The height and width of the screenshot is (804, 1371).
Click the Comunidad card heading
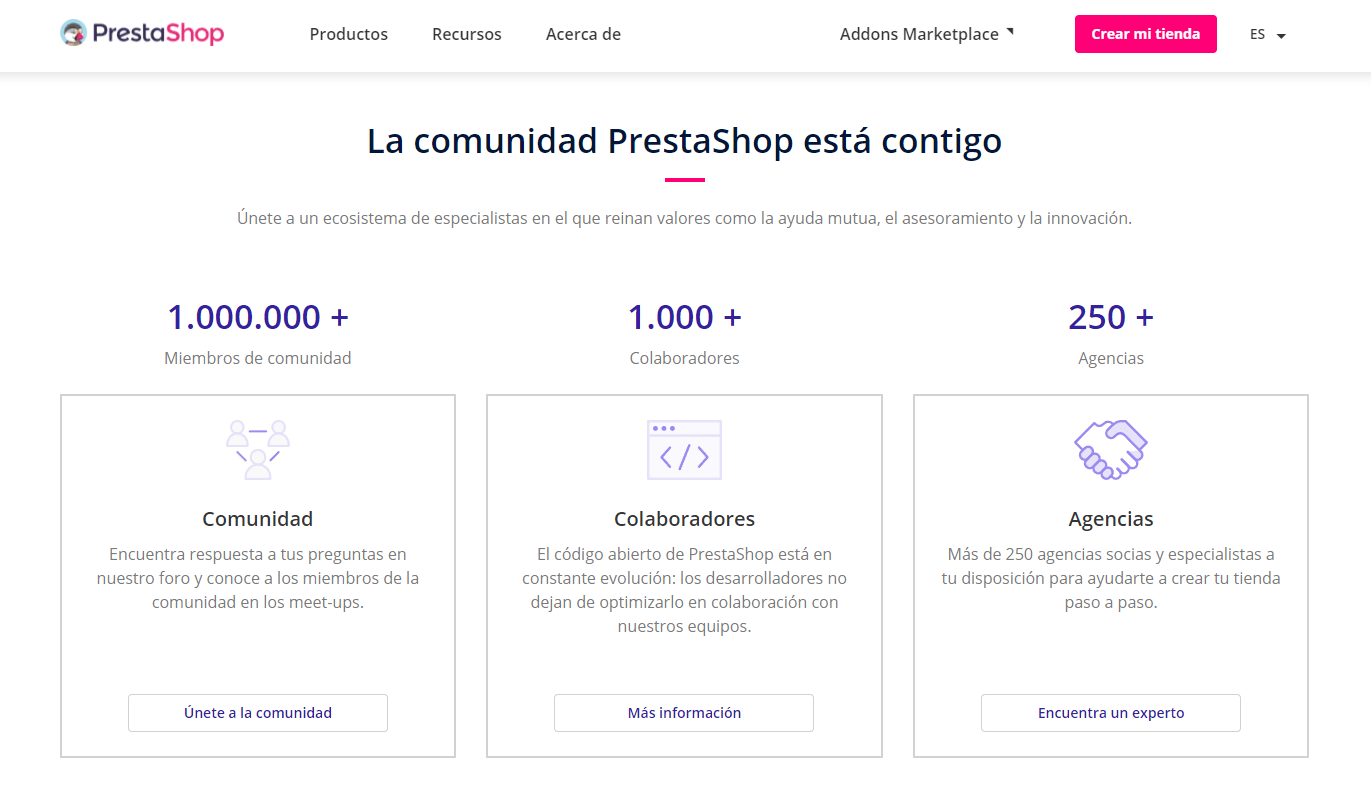(258, 519)
